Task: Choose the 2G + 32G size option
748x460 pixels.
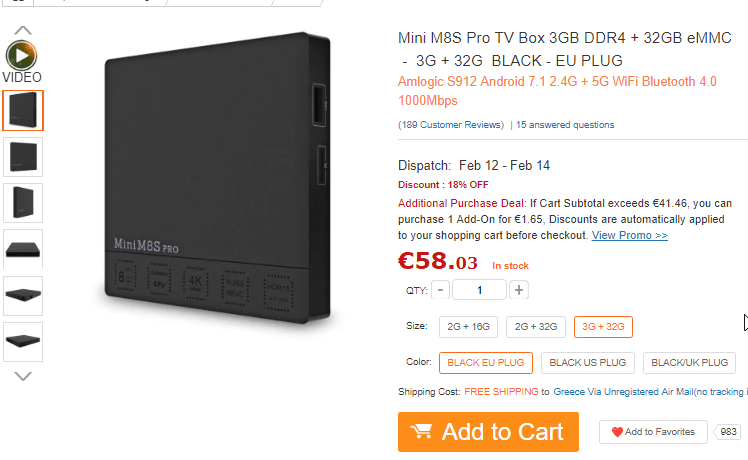Action: coord(536,327)
